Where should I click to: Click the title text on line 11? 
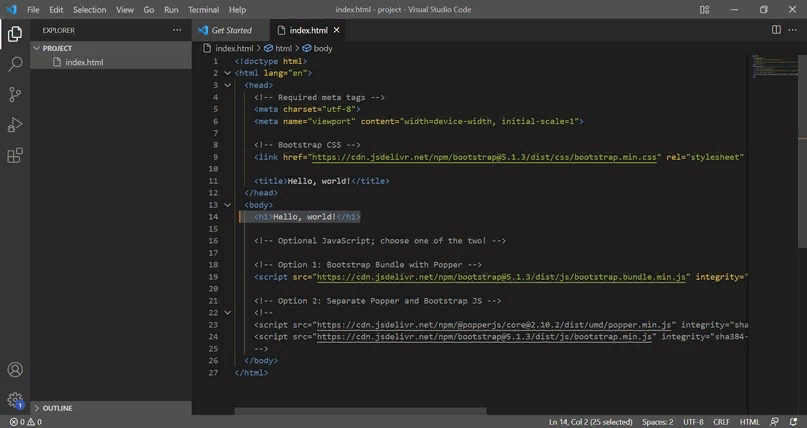tap(319, 181)
